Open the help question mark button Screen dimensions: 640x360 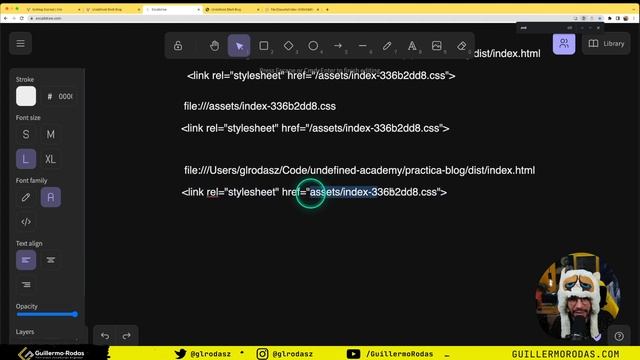pyautogui.click(x=619, y=336)
